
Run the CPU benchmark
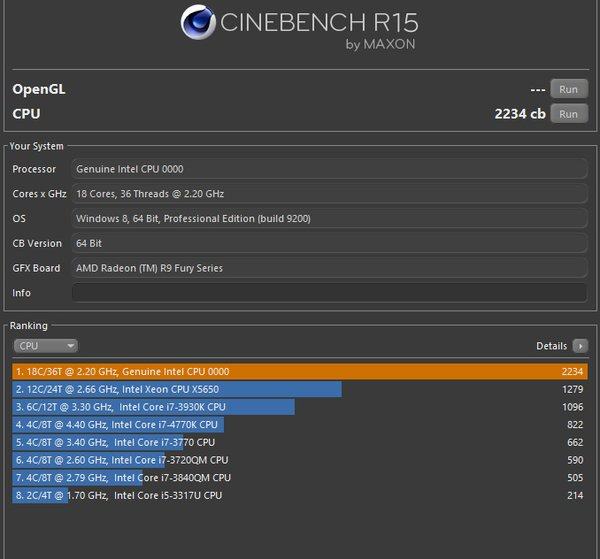(569, 114)
